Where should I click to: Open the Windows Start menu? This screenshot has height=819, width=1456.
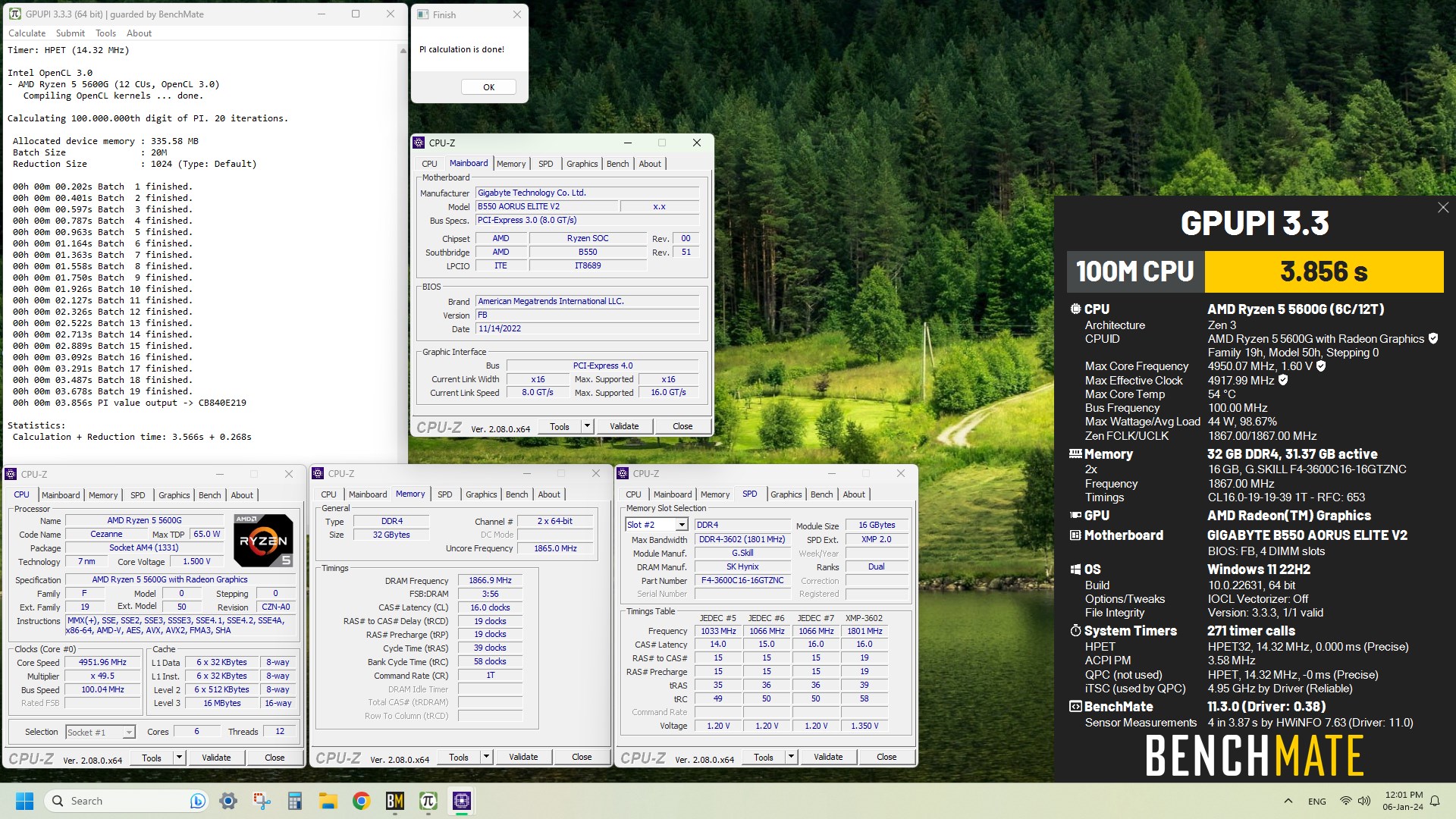[x=25, y=801]
